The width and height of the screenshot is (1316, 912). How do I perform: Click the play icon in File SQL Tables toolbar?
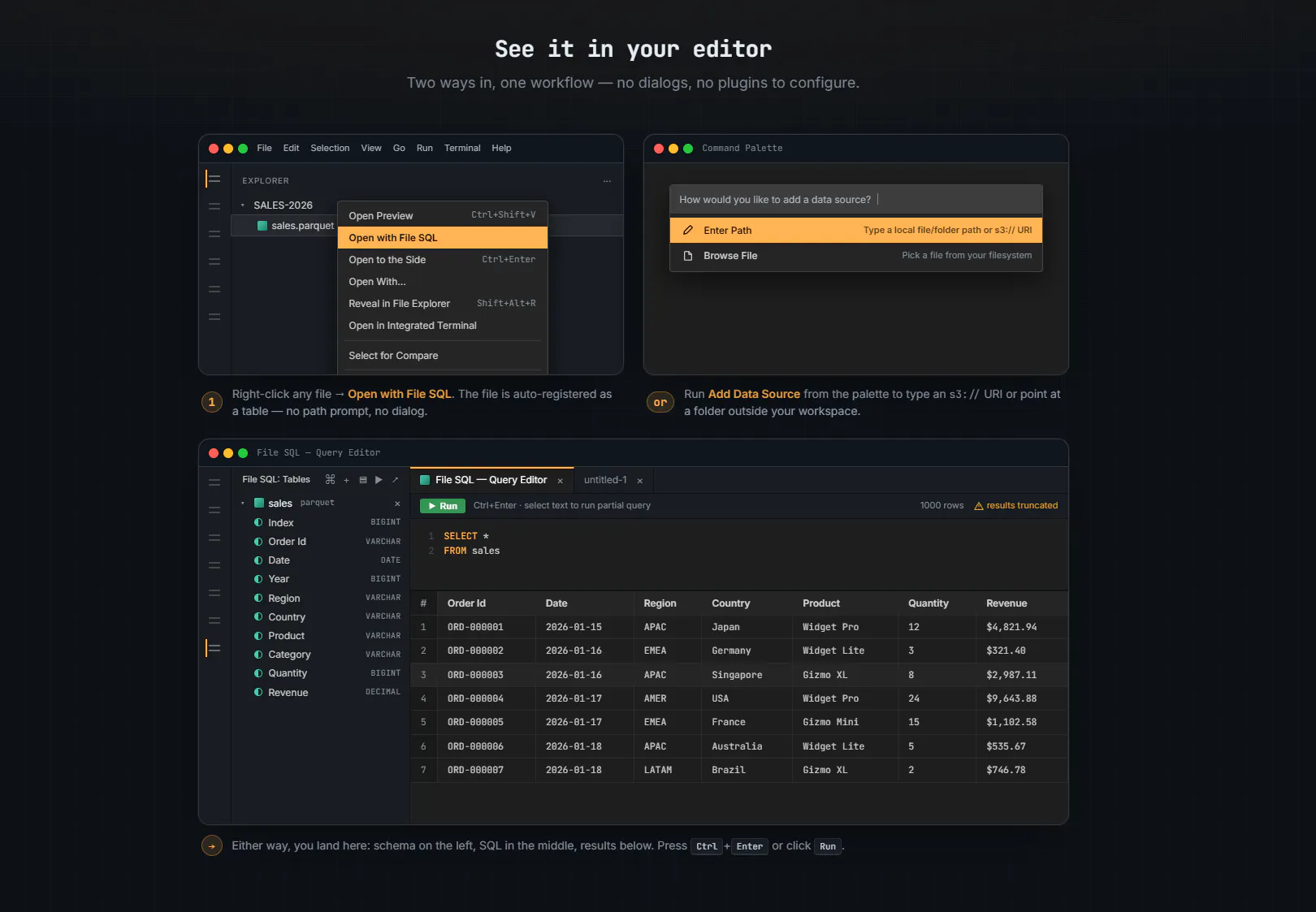click(x=379, y=480)
